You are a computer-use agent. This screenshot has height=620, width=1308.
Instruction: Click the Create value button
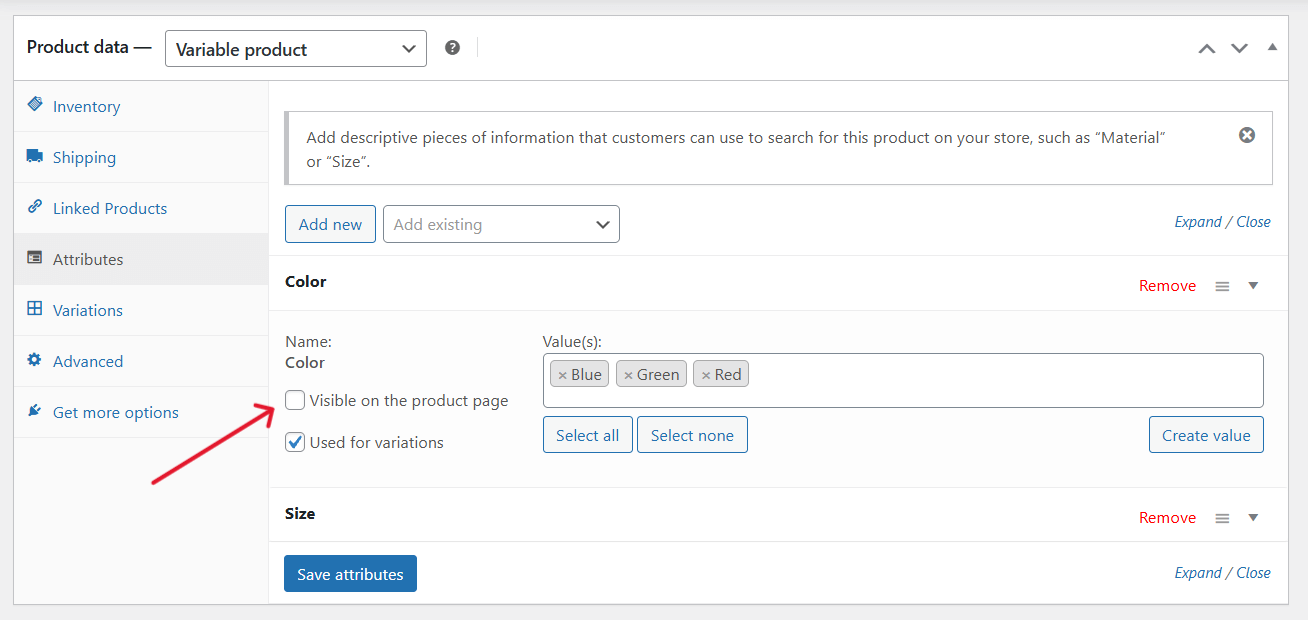(x=1206, y=434)
